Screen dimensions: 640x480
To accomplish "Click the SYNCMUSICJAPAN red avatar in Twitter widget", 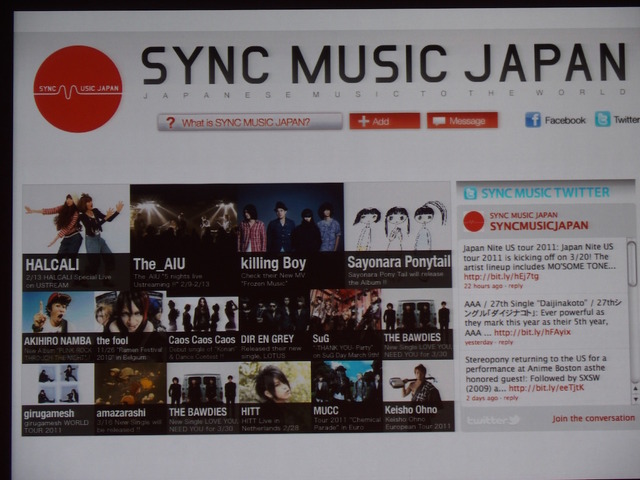I will [473, 221].
